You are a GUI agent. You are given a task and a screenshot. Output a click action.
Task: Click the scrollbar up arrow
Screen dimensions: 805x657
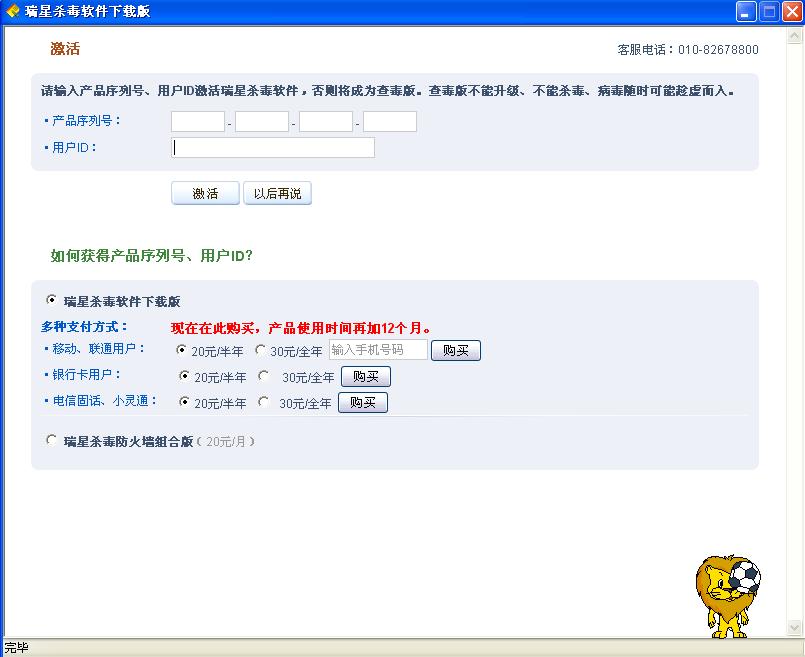[794, 35]
